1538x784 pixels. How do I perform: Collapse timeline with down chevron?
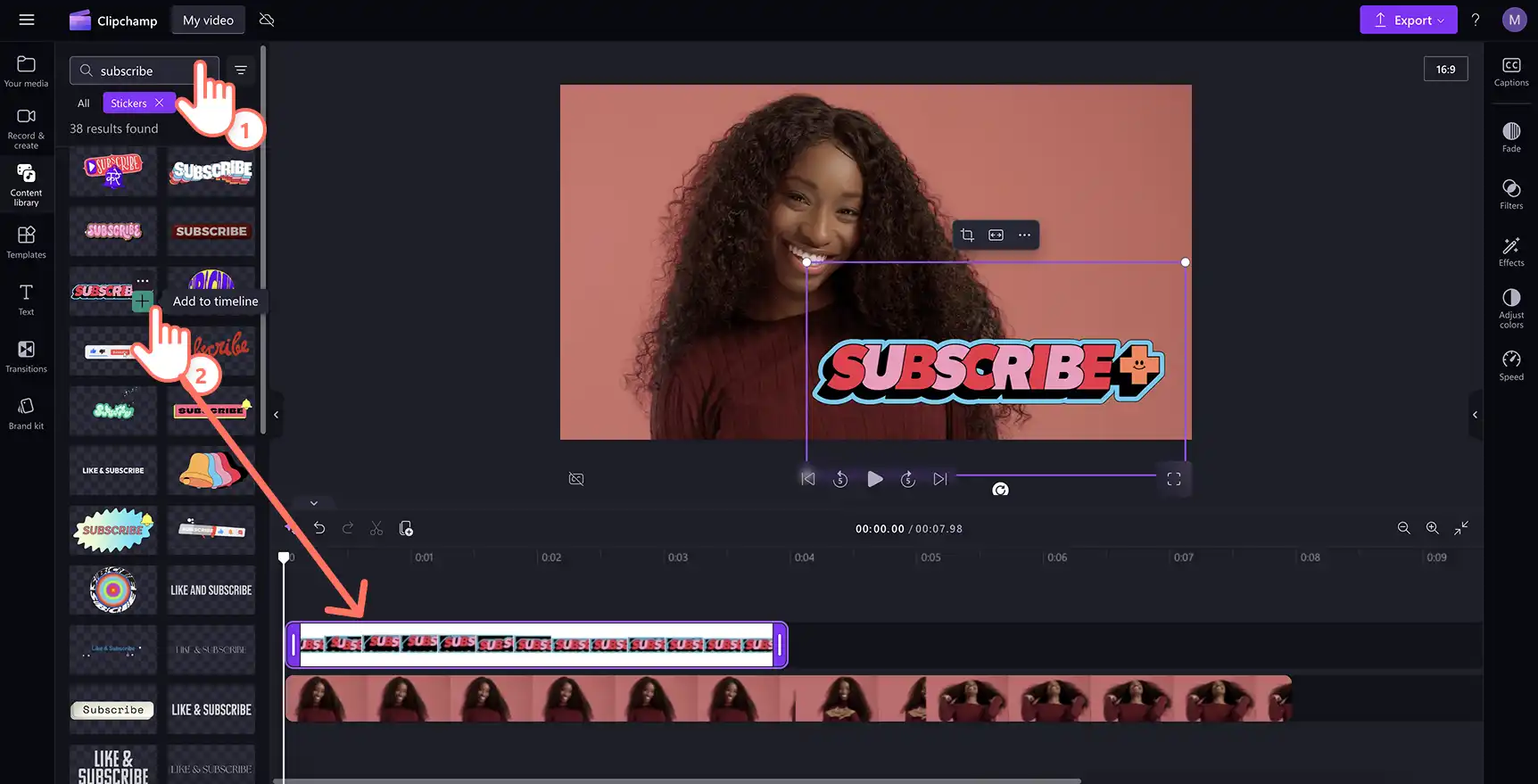point(314,503)
